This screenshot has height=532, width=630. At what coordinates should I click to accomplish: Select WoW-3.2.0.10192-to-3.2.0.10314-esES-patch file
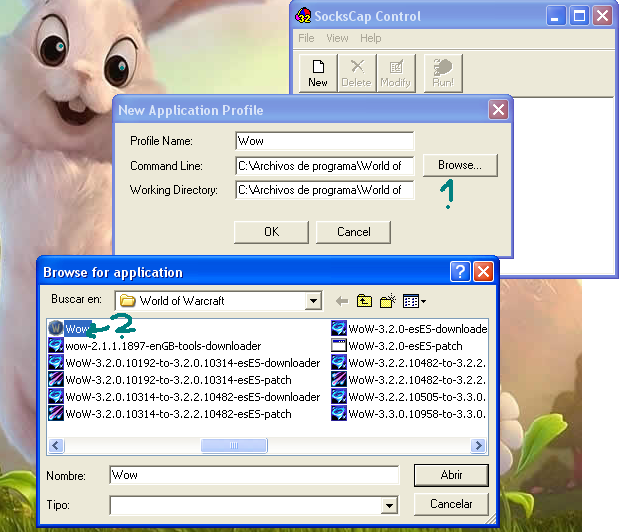pyautogui.click(x=170, y=380)
